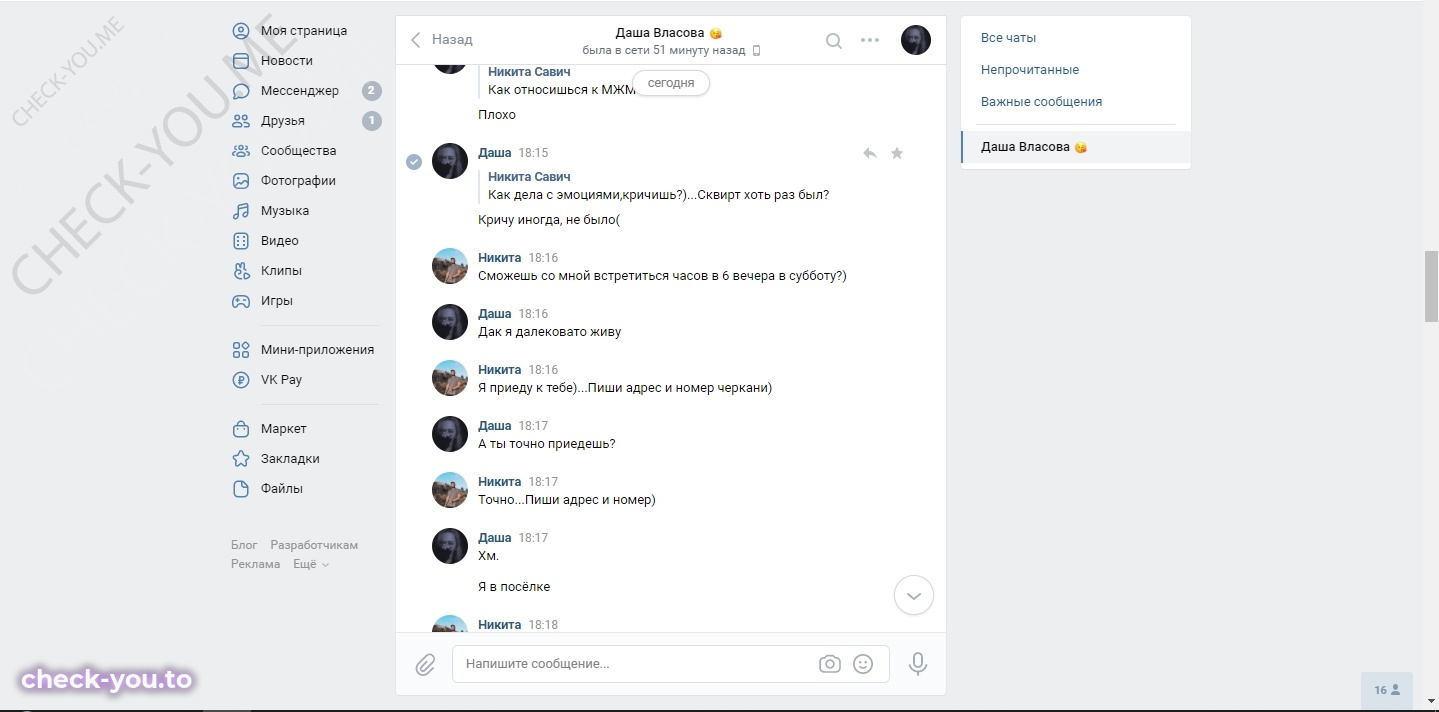Open Новости feed icon
The image size is (1439, 712).
click(x=241, y=61)
